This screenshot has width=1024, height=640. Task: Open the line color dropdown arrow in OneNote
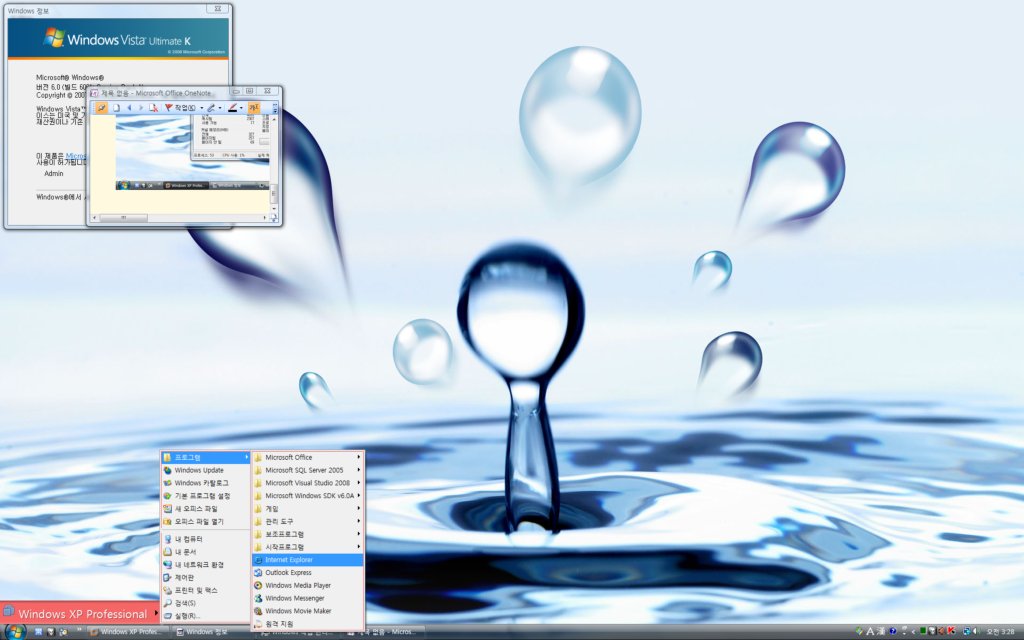[241, 108]
